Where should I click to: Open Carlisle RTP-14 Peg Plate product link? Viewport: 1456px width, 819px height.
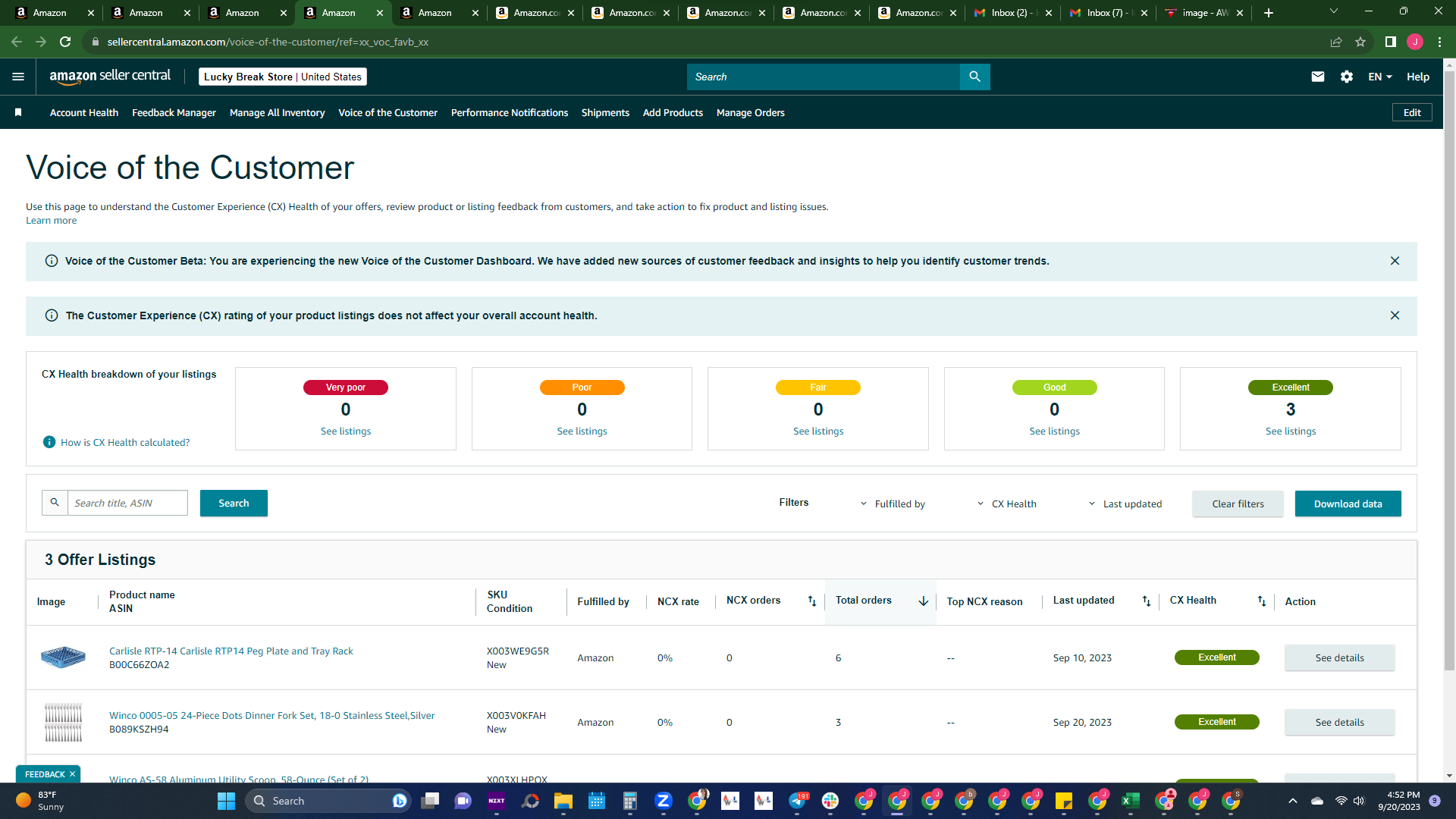click(231, 651)
